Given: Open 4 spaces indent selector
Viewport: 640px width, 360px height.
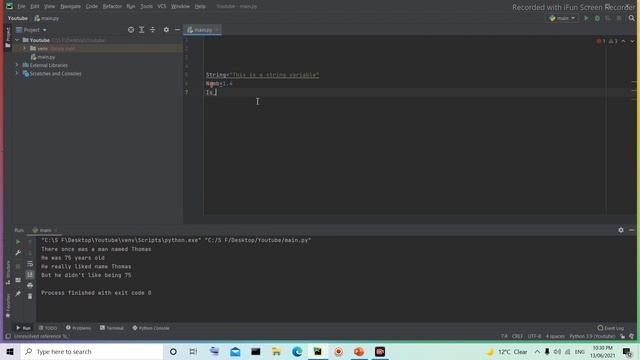Looking at the screenshot, I should 555,336.
